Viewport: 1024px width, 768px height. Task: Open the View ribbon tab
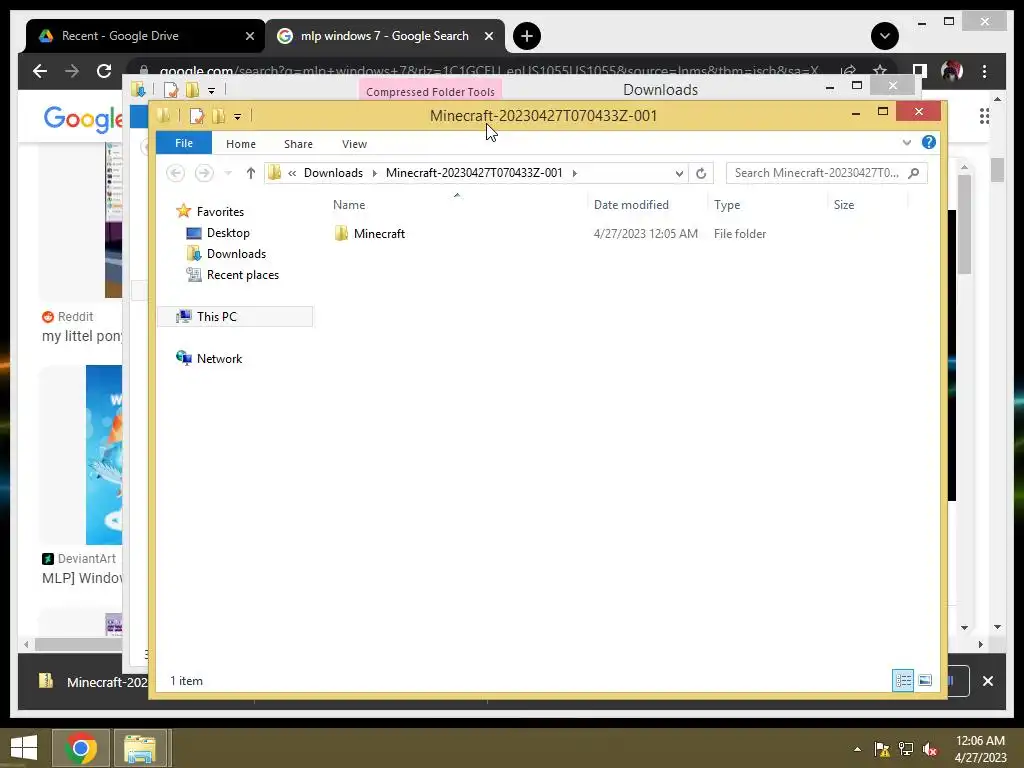coord(354,144)
